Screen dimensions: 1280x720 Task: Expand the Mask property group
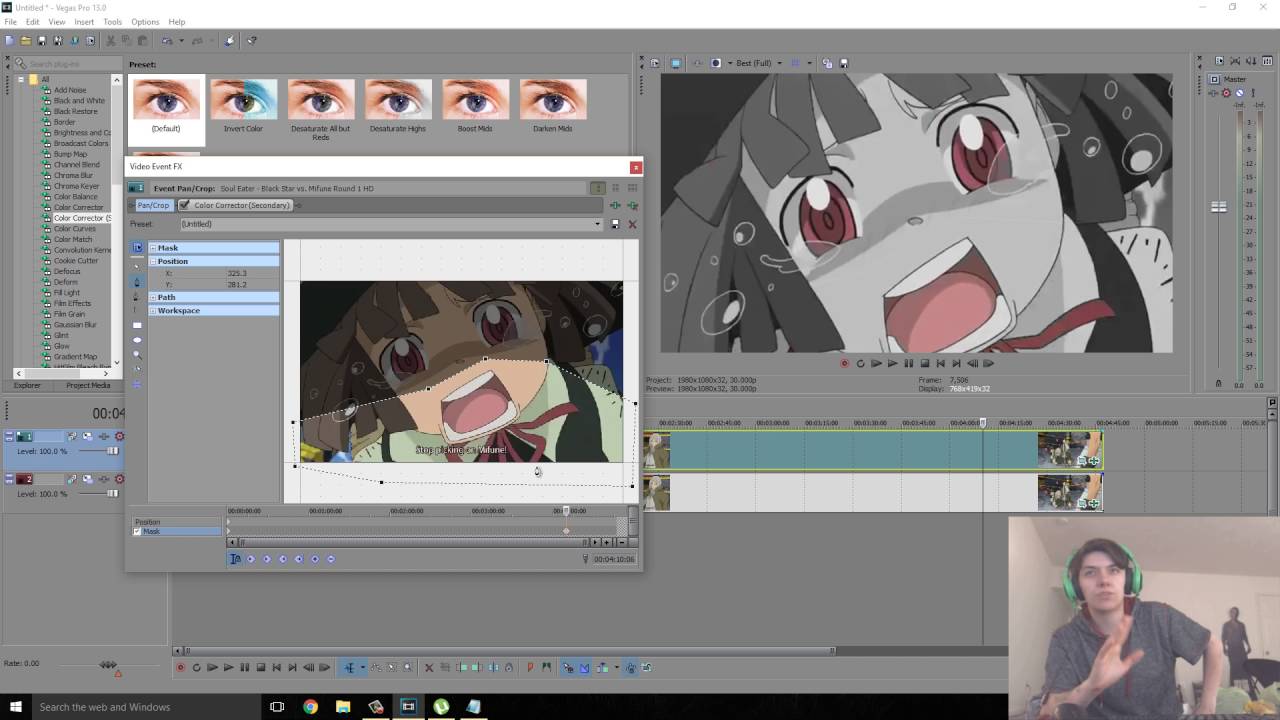153,248
